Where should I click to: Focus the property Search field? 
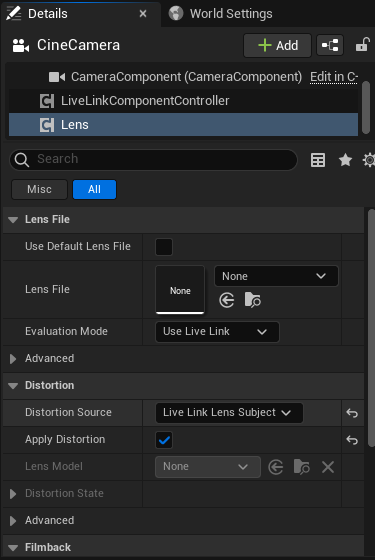click(x=154, y=160)
